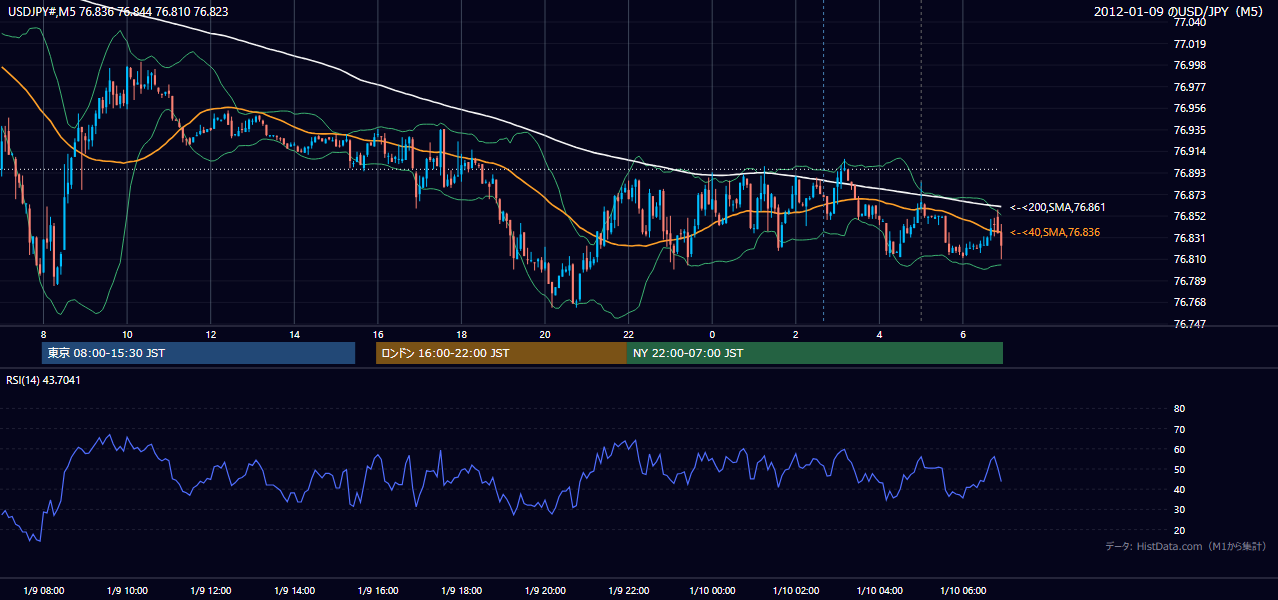The height and width of the screenshot is (600, 1278).
Task: Click the 1/9 20:00 time label
Action: coord(545,590)
